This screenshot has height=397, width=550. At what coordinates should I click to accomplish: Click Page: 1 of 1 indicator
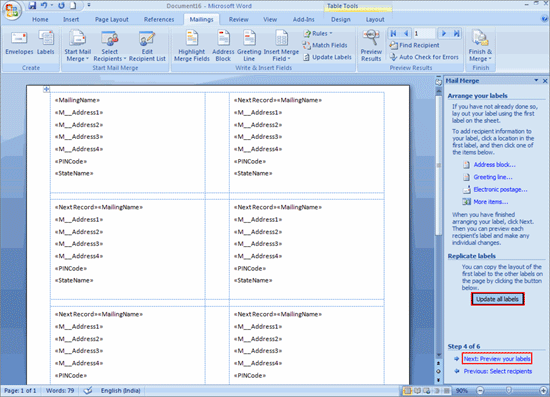pyautogui.click(x=20, y=390)
